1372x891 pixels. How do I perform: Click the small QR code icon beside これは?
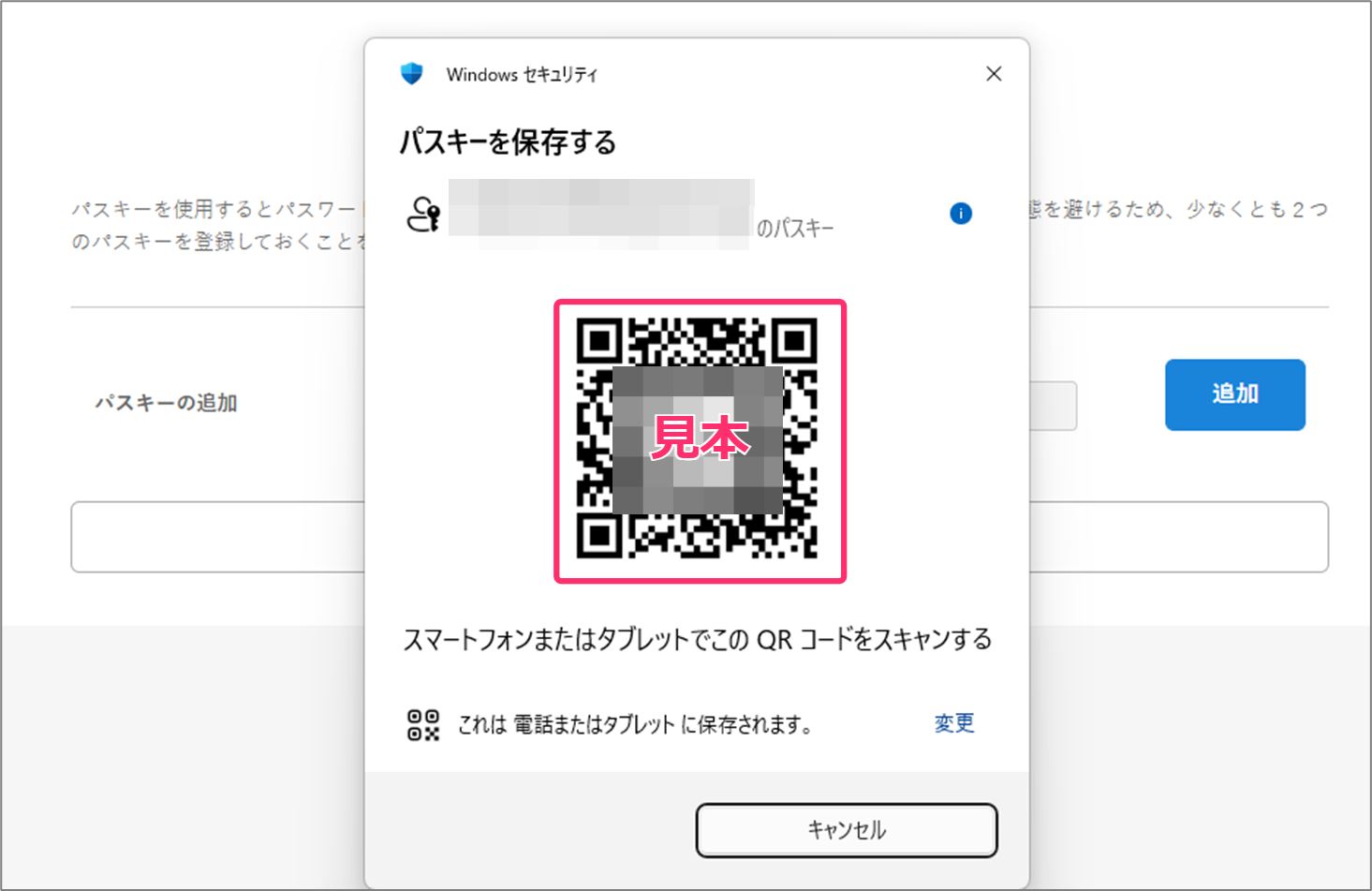(423, 725)
